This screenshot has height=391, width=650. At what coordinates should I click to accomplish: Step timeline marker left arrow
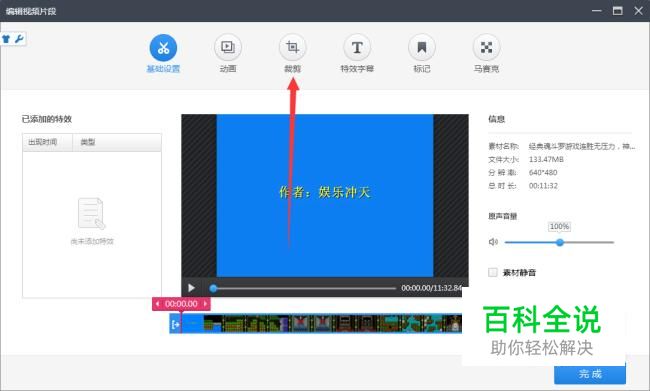pyautogui.click(x=158, y=304)
